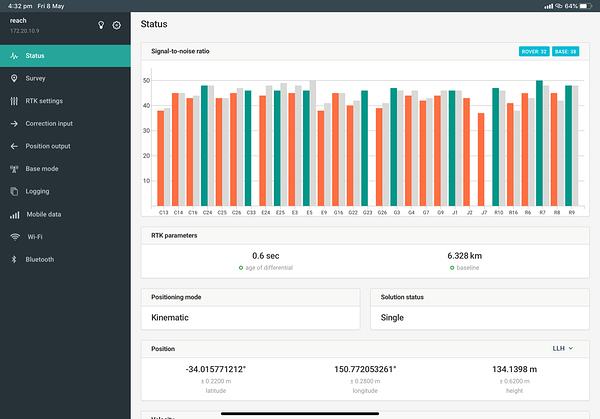Click the RTK parameters heading
This screenshot has height=419, width=600.
(174, 236)
